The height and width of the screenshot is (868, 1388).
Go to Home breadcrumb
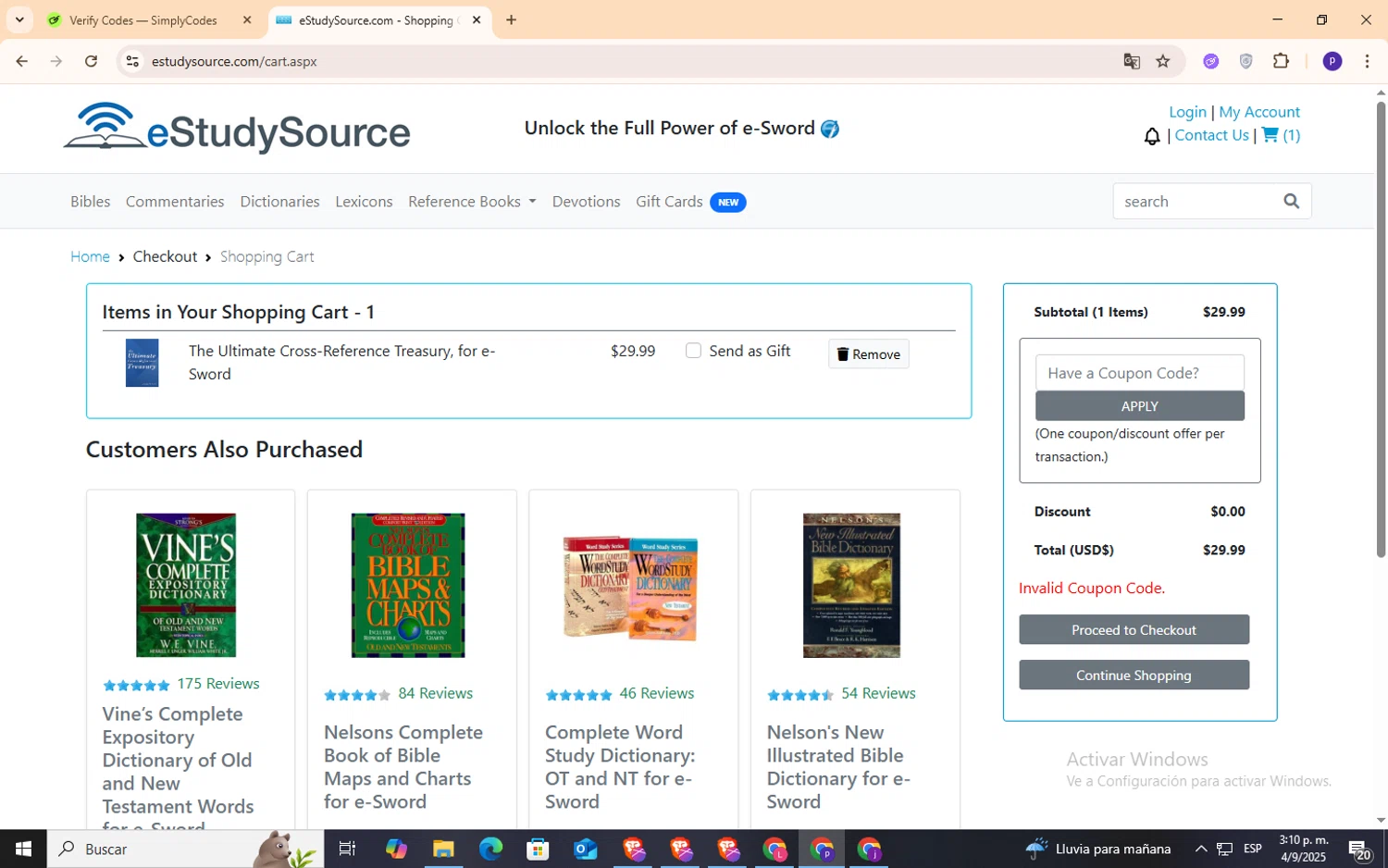coord(90,256)
